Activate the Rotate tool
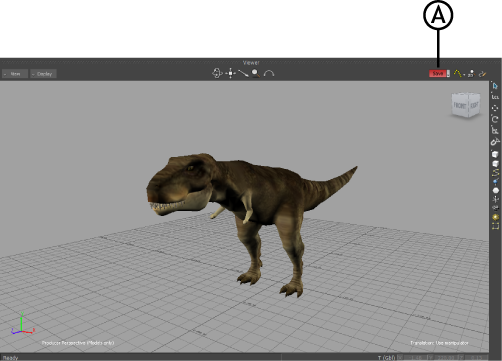Screen dimensions: 502x361 click(x=495, y=119)
